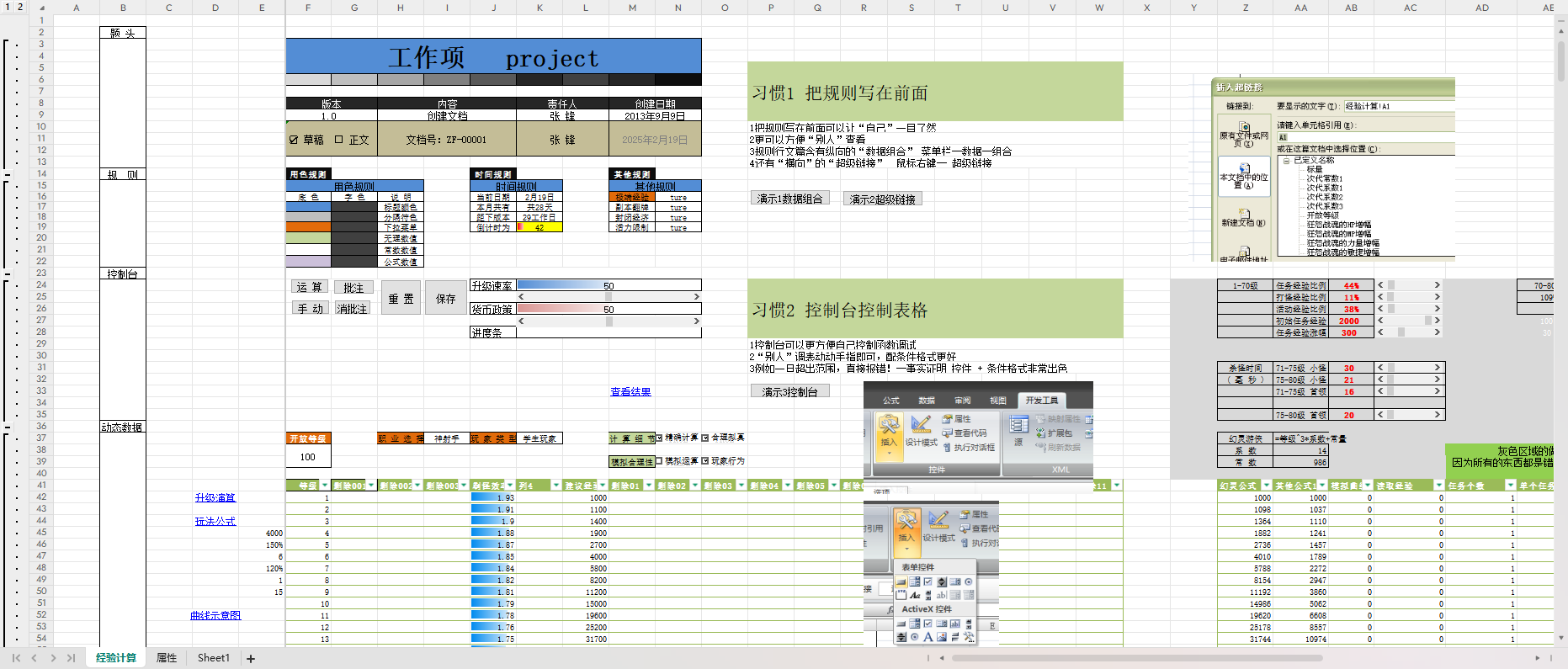
Task: Click left arrow beside 任务经验比例 44%
Action: (1380, 285)
